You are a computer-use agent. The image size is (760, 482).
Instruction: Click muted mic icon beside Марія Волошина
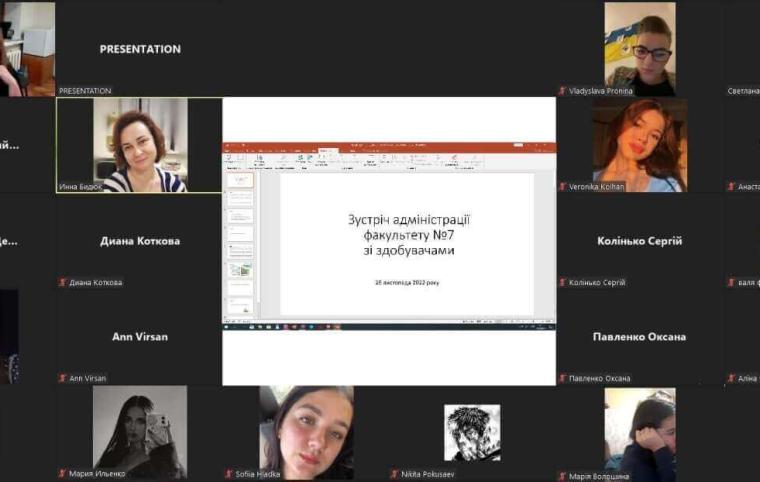click(562, 475)
